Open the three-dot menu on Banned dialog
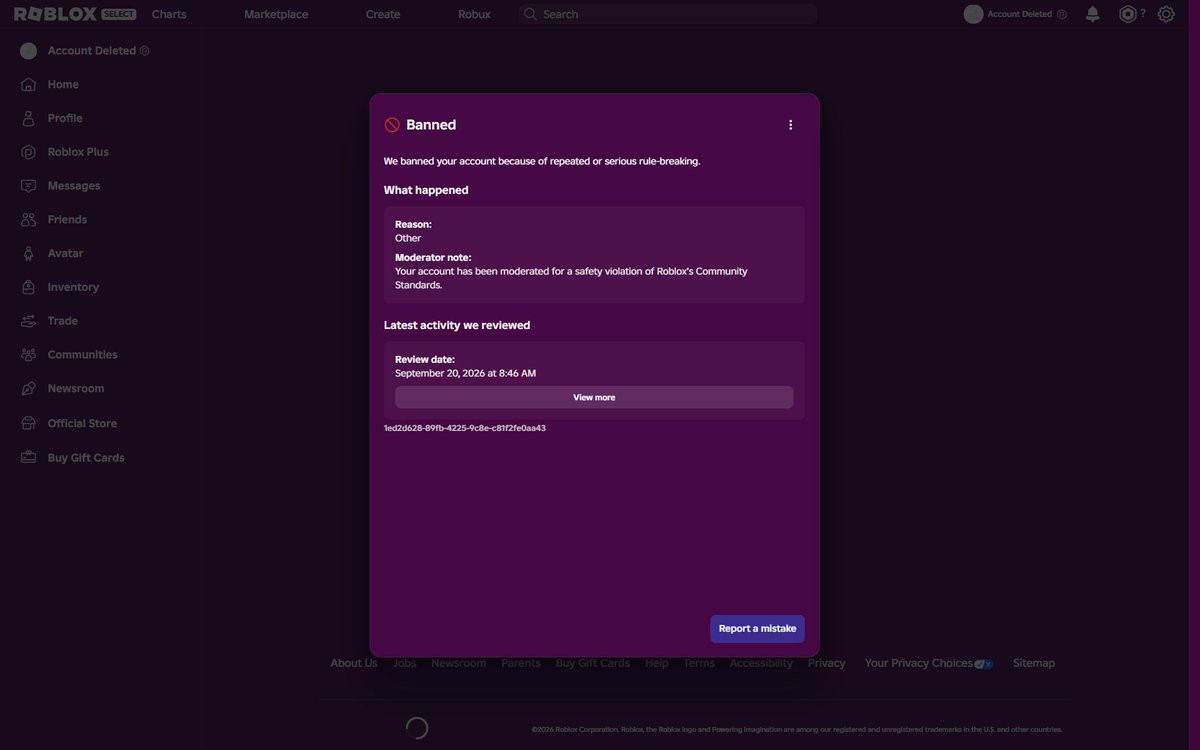The width and height of the screenshot is (1200, 750). coord(790,125)
